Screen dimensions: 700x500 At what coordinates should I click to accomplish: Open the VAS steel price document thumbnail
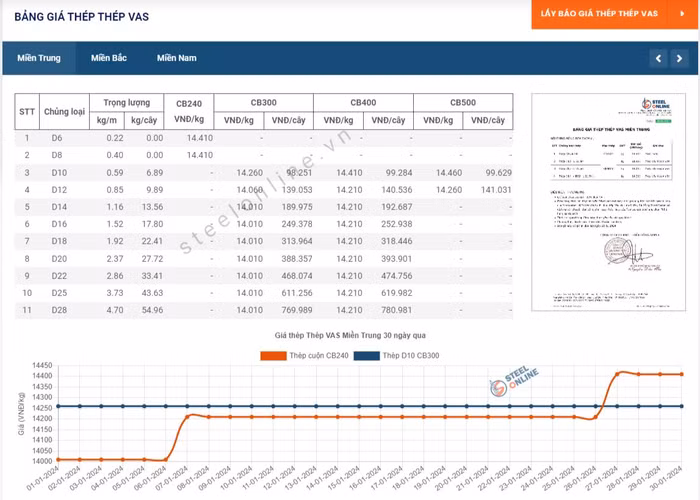point(608,202)
